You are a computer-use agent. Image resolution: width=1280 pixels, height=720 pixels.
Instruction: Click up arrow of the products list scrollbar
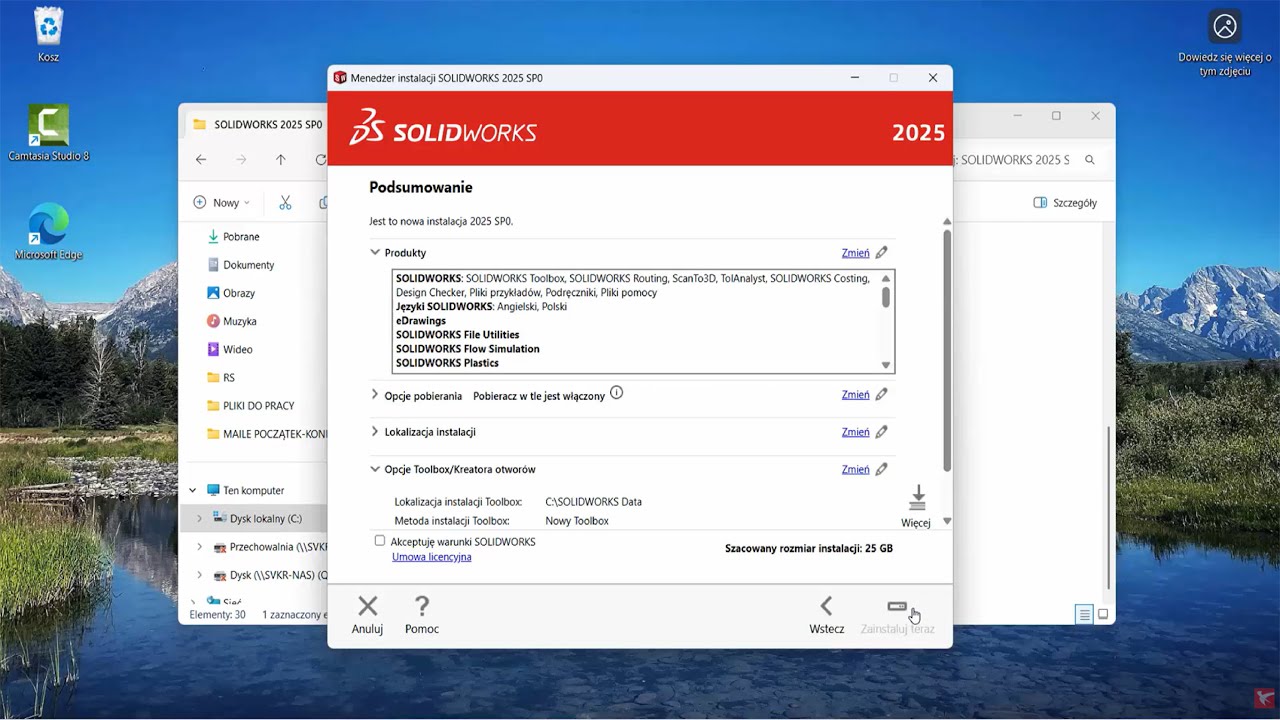885,279
